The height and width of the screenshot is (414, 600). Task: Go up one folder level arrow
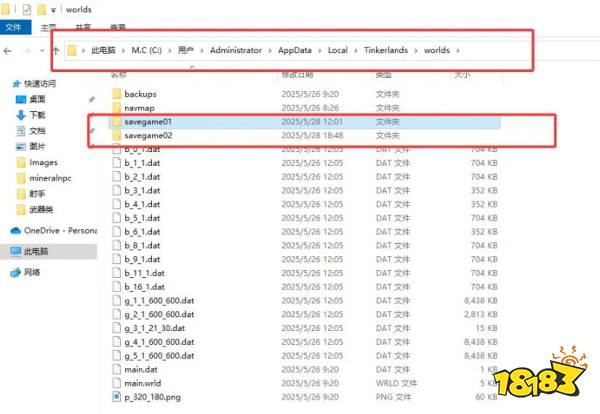tap(56, 51)
